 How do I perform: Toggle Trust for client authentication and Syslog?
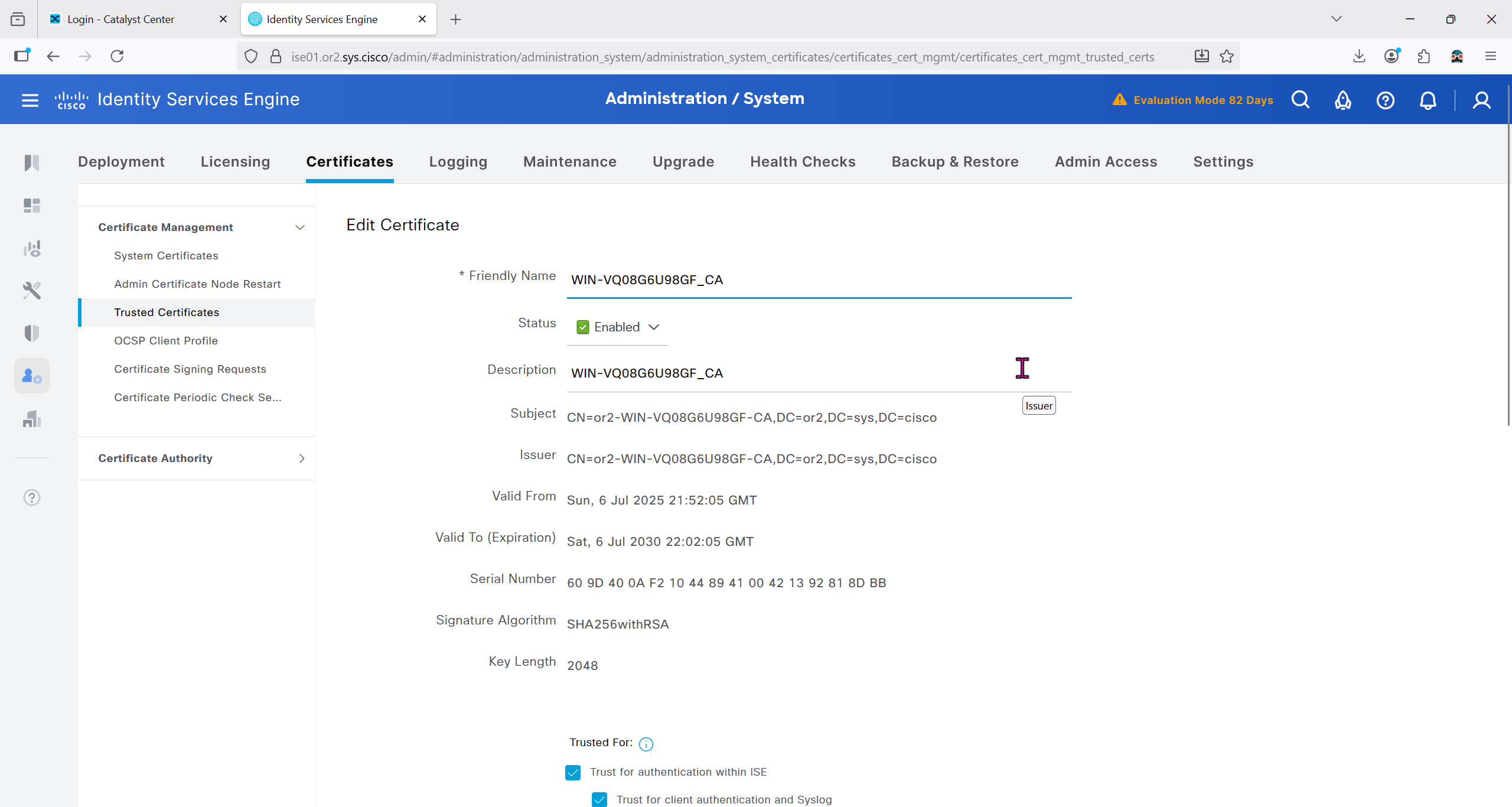(599, 799)
